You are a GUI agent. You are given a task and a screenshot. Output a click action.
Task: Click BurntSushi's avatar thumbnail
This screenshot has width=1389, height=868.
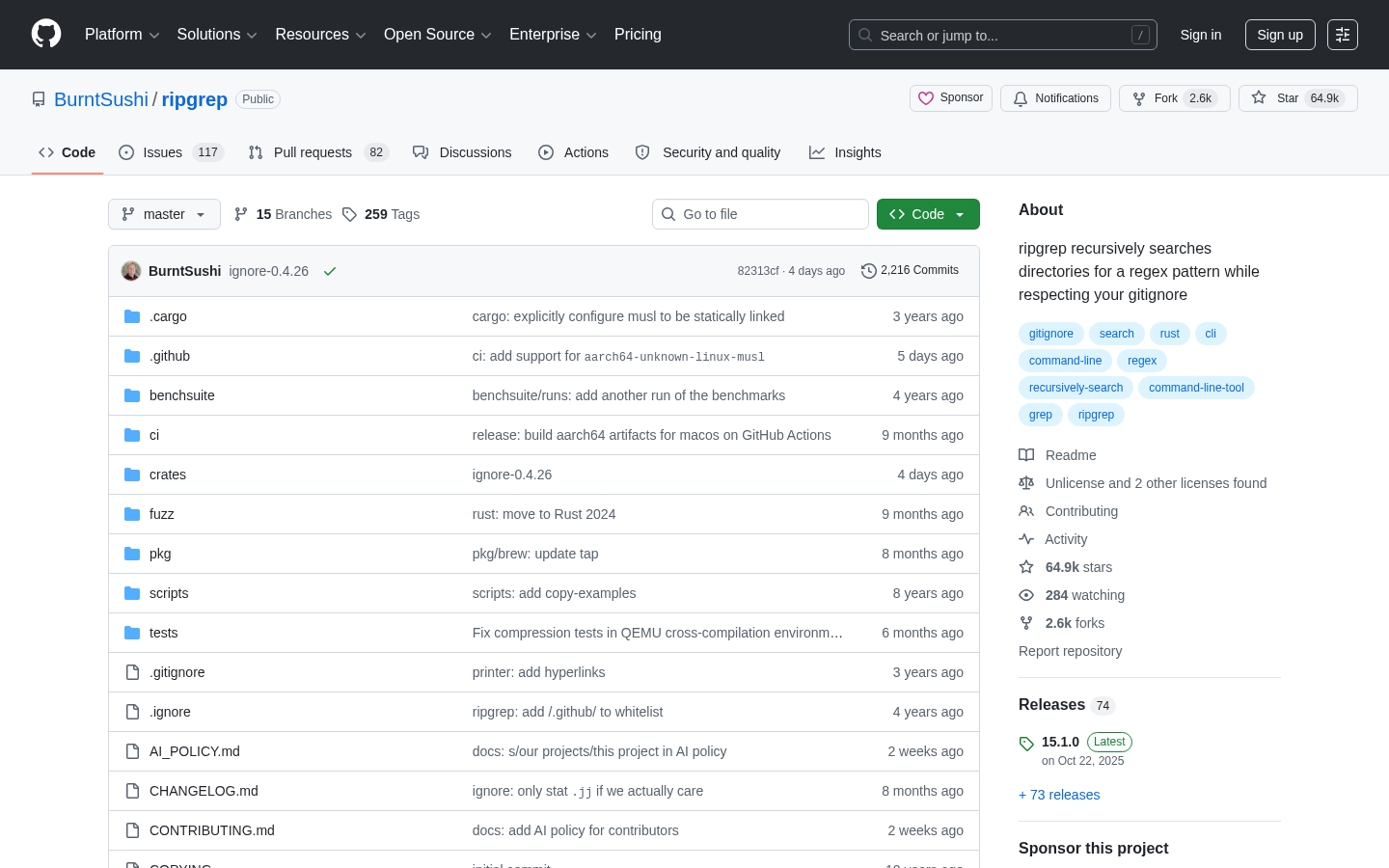[131, 271]
